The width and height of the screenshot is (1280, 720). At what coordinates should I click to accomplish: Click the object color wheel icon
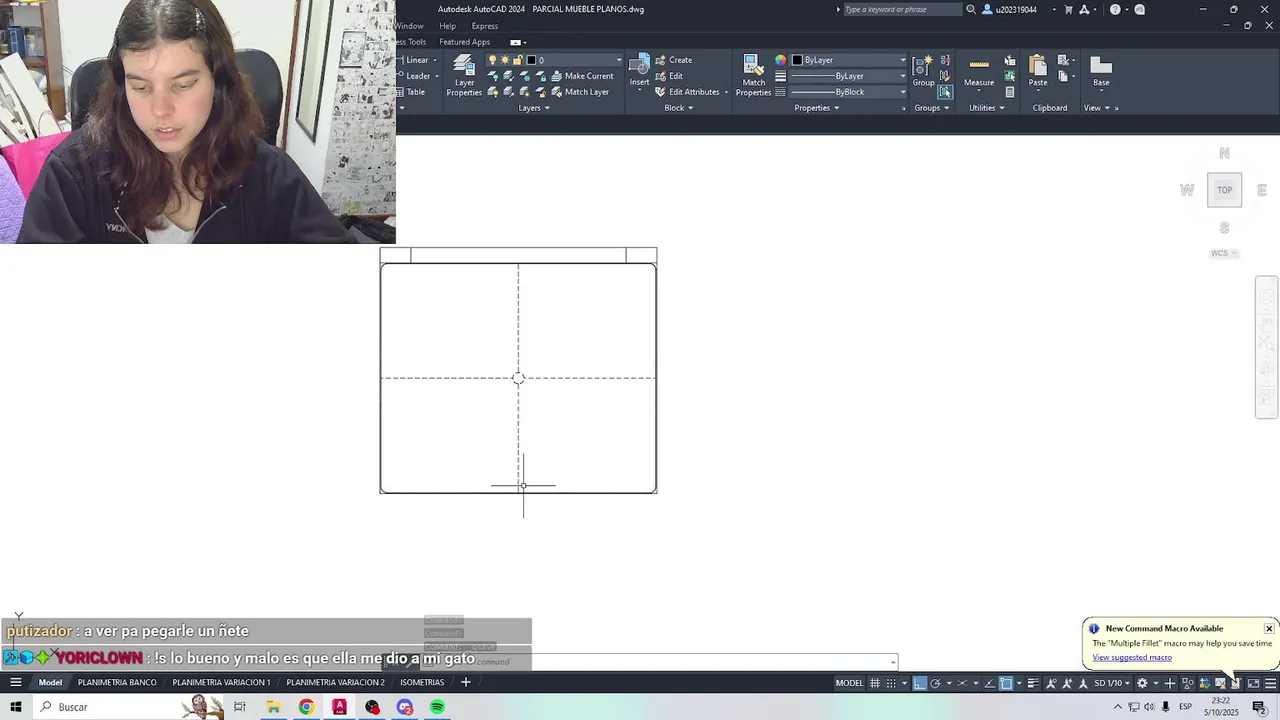pyautogui.click(x=781, y=60)
